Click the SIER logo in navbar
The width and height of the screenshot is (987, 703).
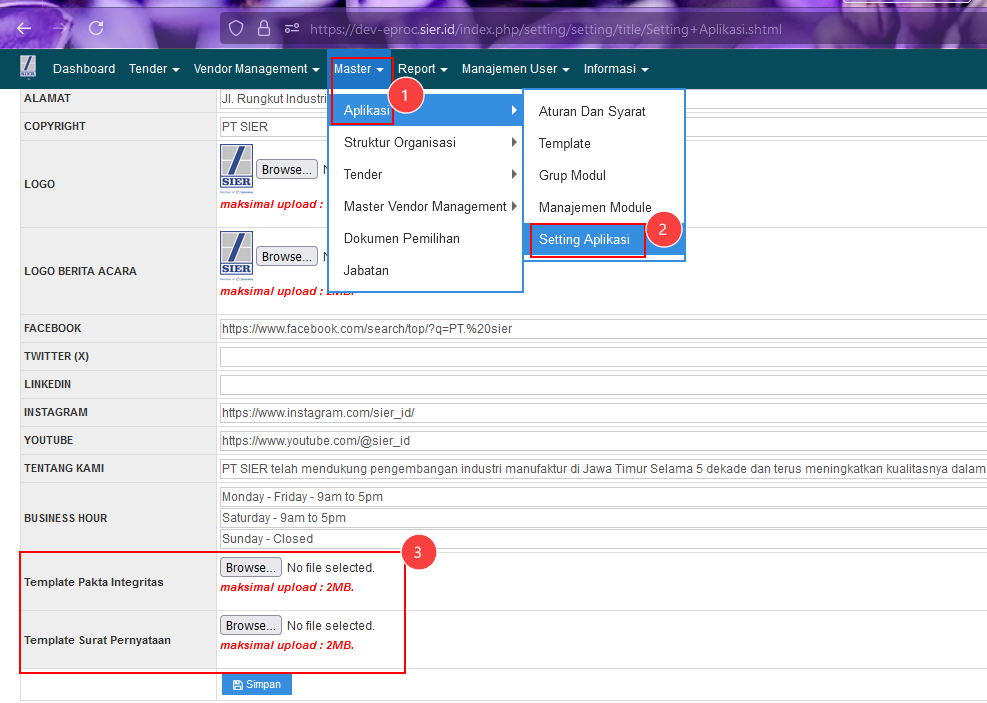coord(27,68)
